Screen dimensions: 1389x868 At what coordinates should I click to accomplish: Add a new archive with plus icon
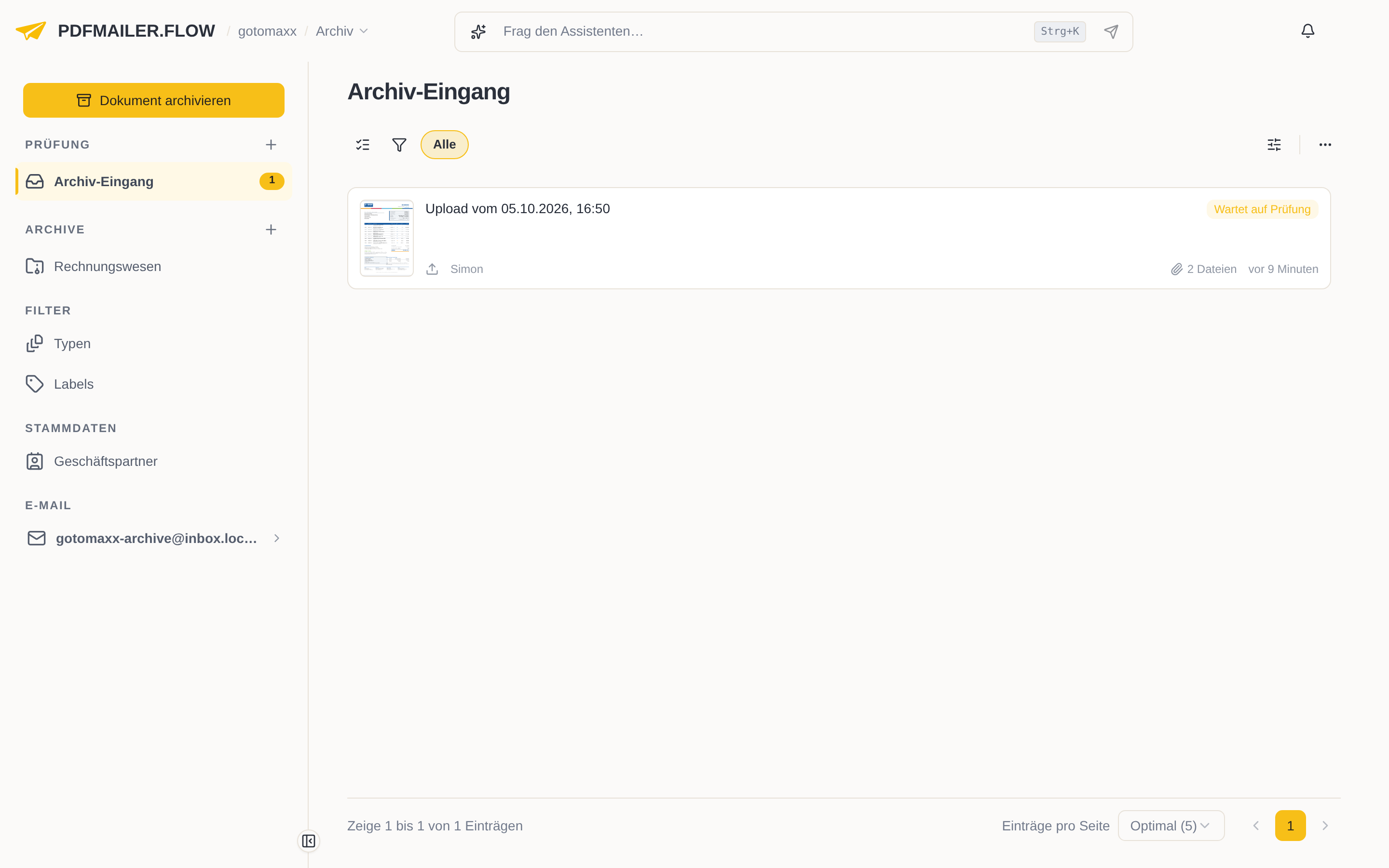[x=271, y=230]
